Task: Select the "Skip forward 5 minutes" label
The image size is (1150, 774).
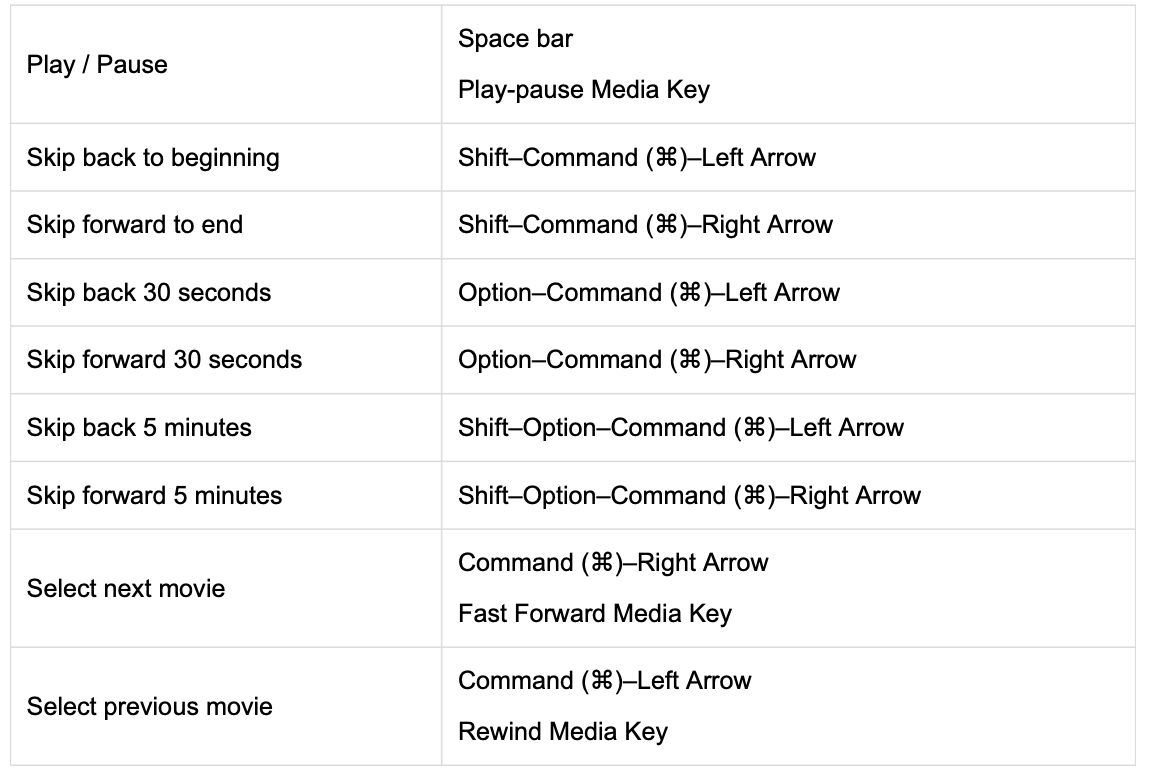Action: tap(154, 496)
